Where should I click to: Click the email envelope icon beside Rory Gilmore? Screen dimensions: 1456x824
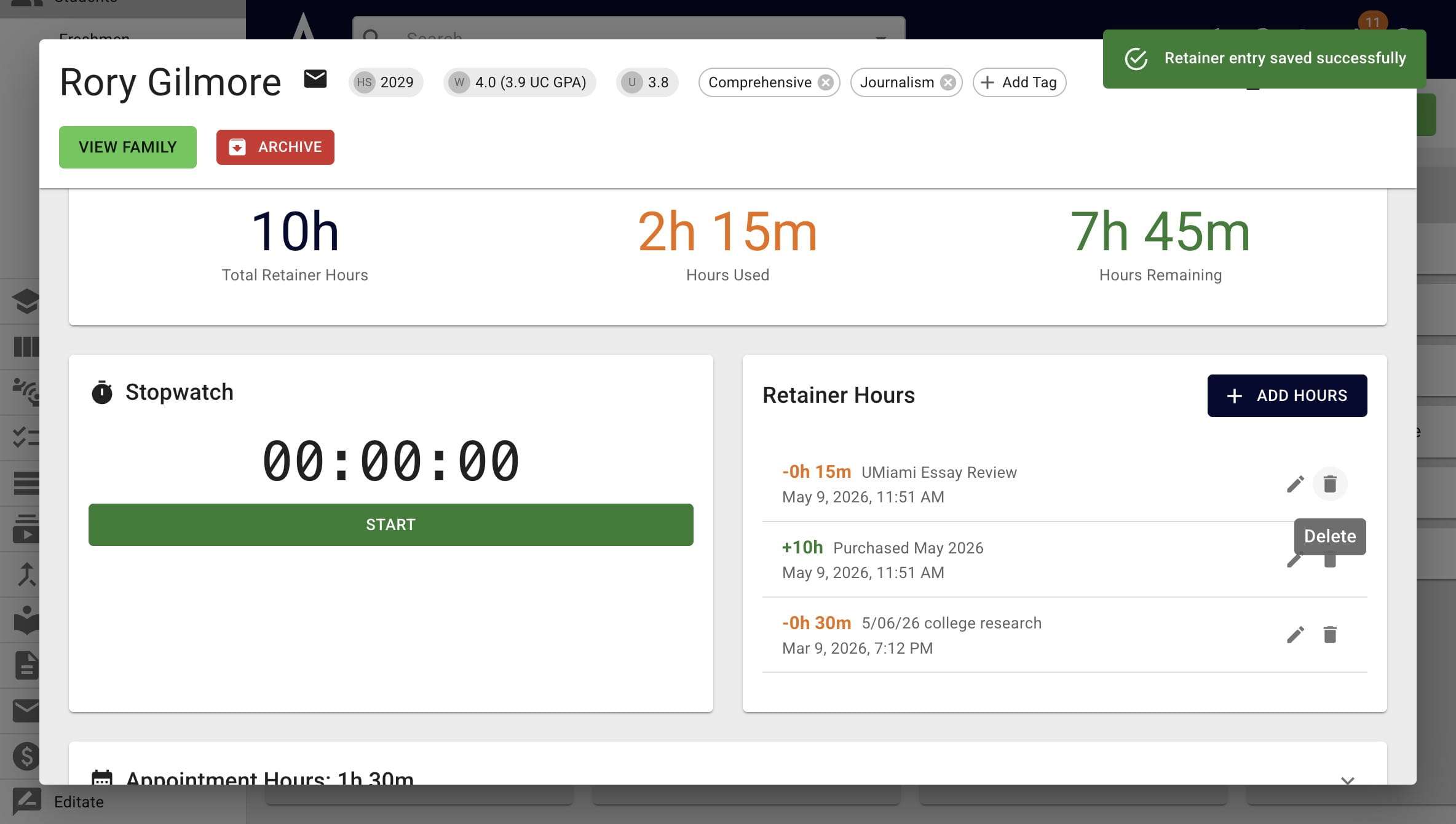pyautogui.click(x=315, y=79)
